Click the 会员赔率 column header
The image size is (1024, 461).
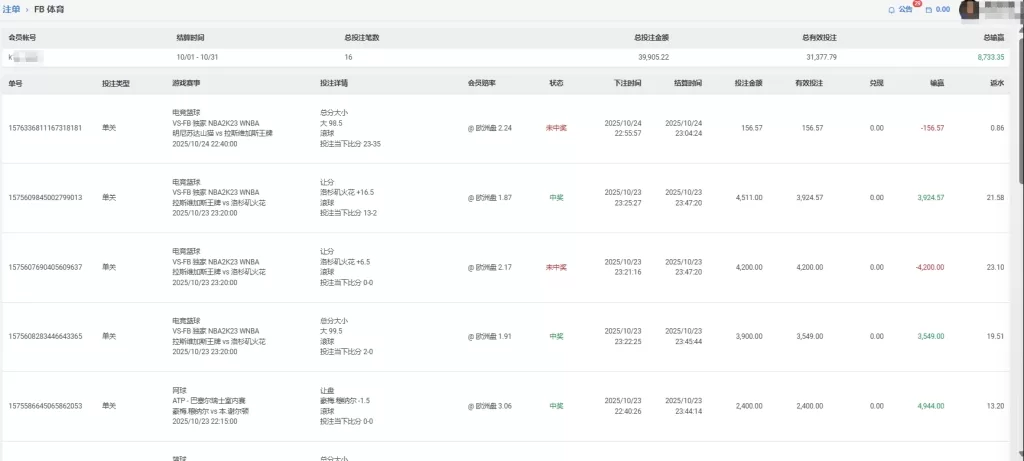pyautogui.click(x=482, y=83)
